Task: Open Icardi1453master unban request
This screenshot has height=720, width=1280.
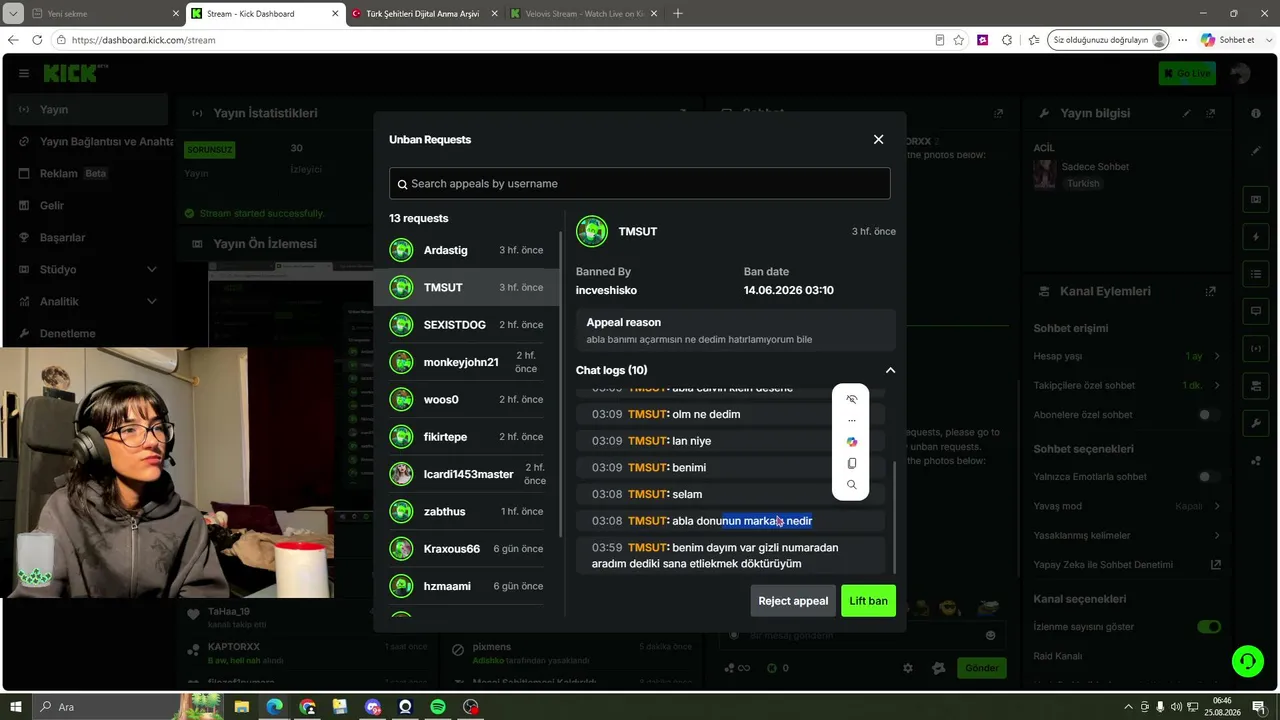Action: 466,474
